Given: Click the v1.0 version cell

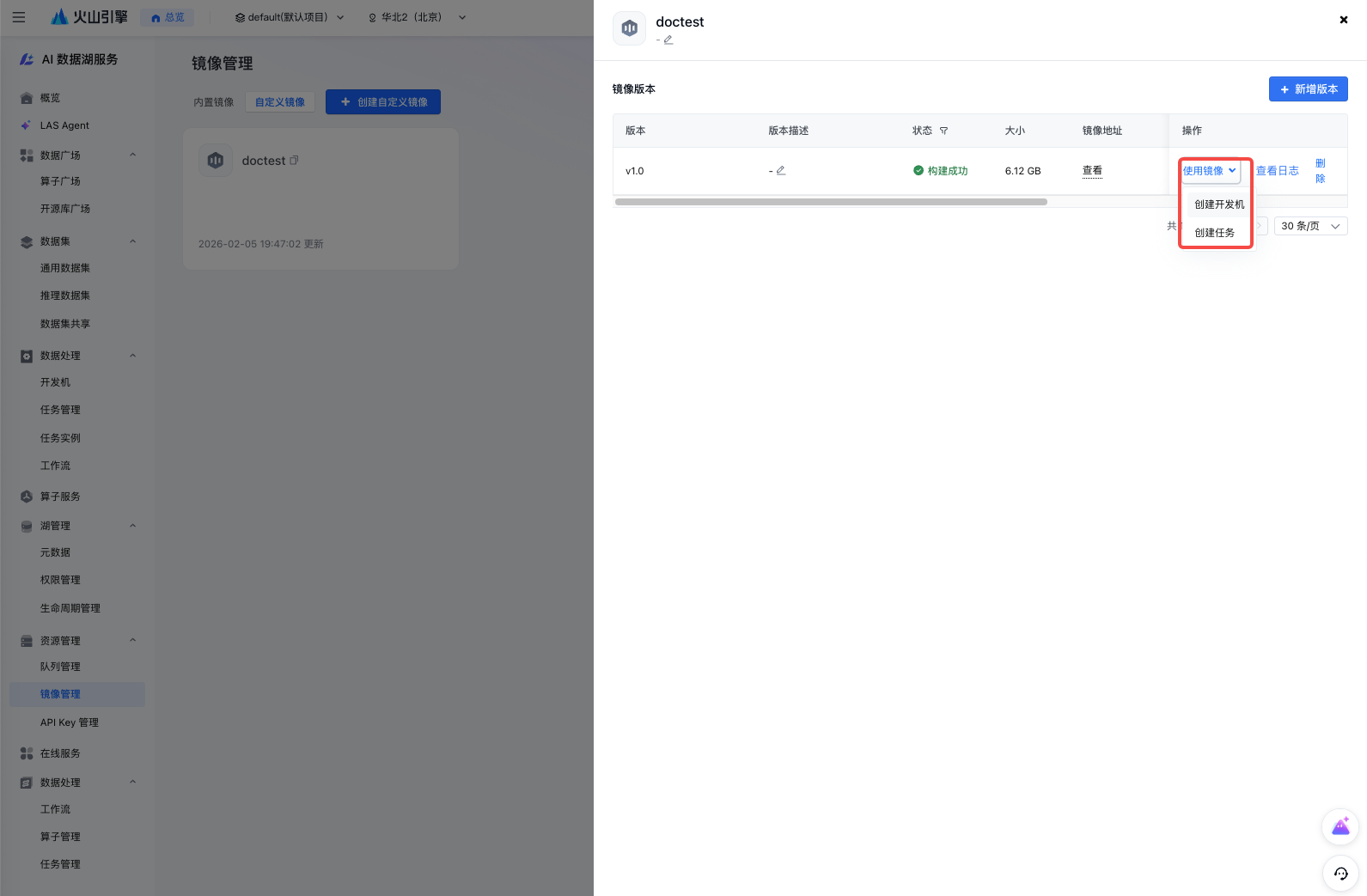Looking at the screenshot, I should pos(635,171).
